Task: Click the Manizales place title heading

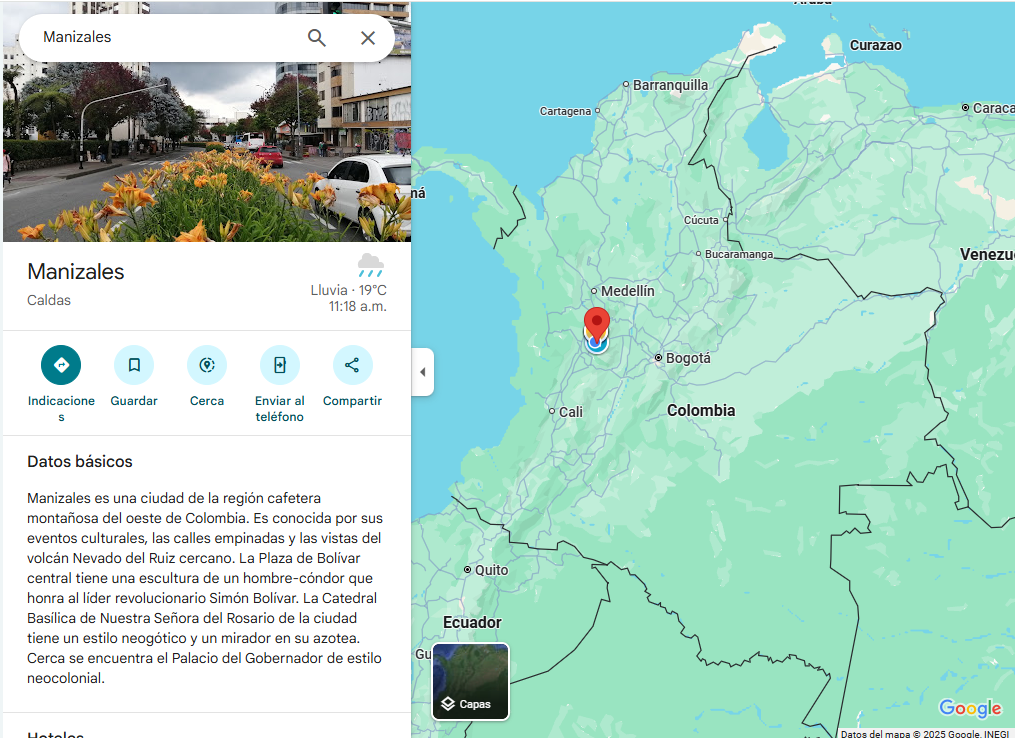Action: point(76,272)
